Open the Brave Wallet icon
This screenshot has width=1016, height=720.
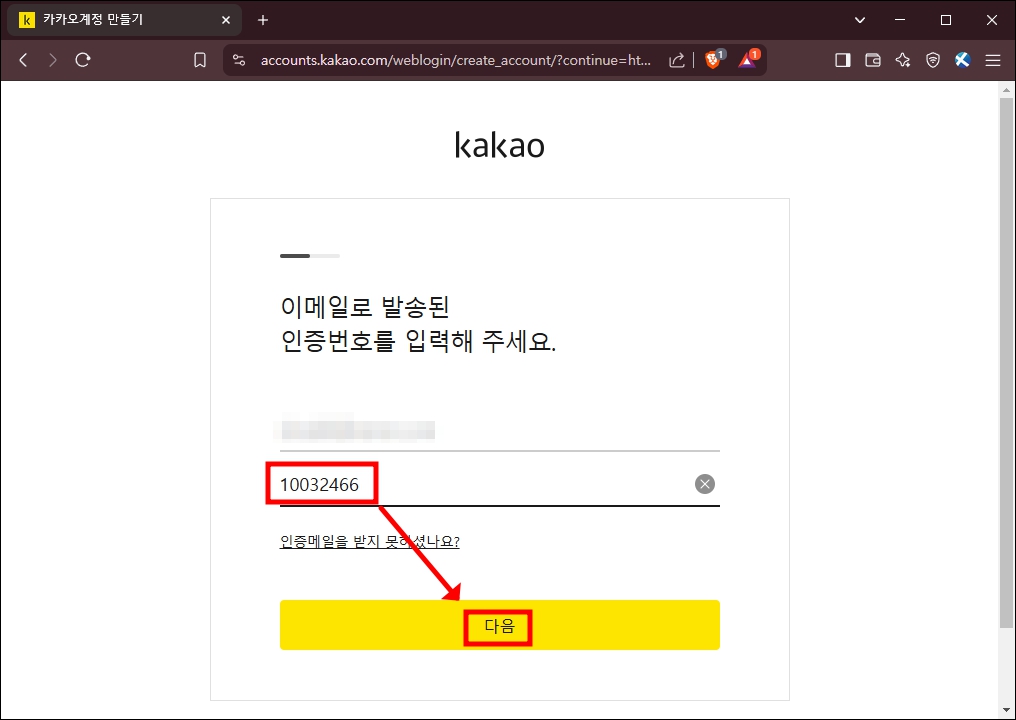click(873, 60)
